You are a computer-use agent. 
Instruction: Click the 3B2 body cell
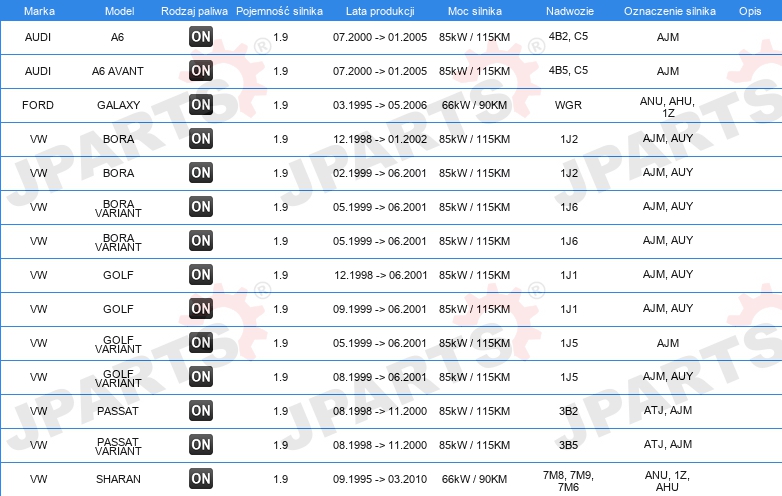tap(569, 411)
